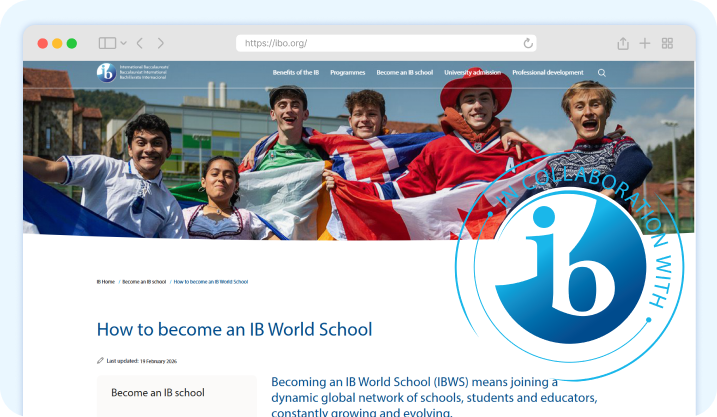The image size is (717, 417).
Task: Click the Last updated: 19 February 2026 text
Action: [x=142, y=361]
